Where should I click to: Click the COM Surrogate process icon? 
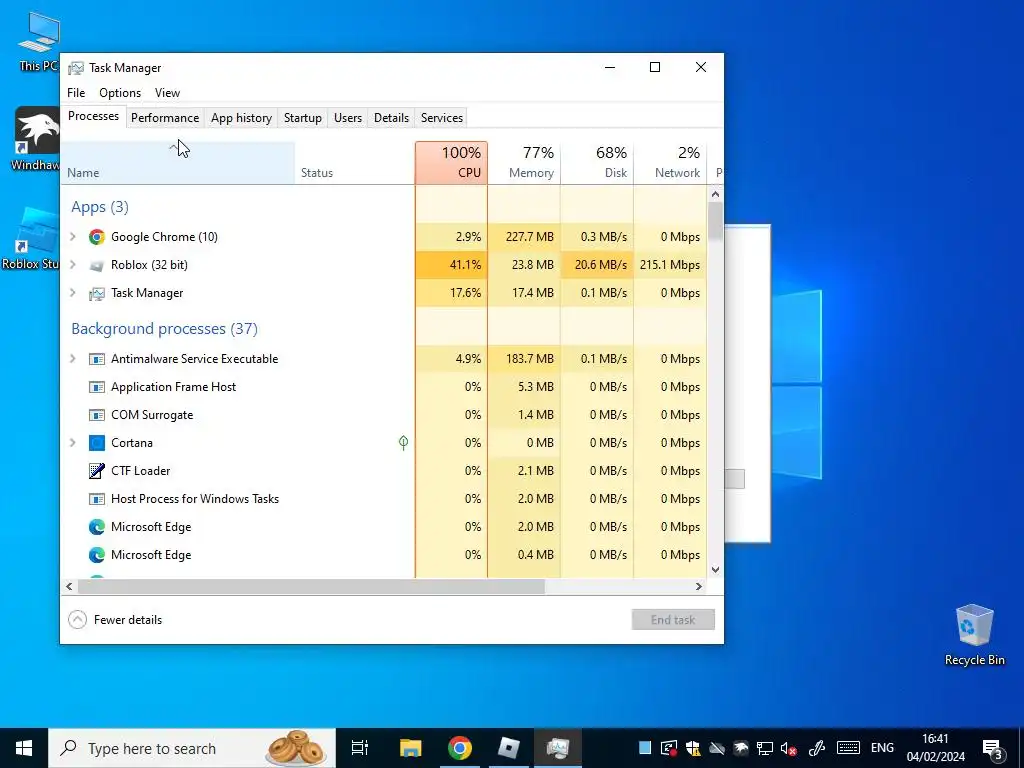click(97, 415)
